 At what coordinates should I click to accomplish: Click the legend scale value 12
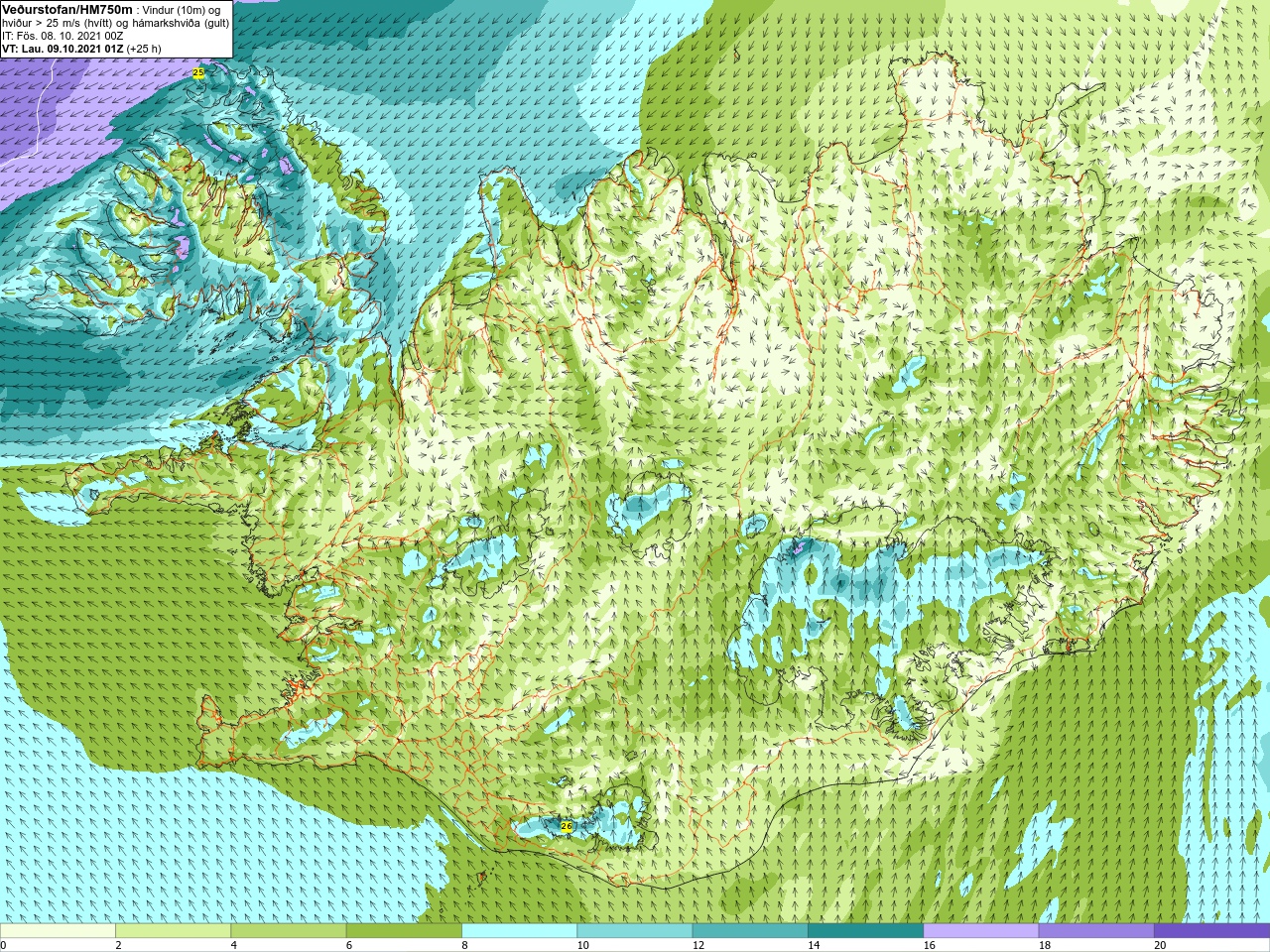point(698,945)
